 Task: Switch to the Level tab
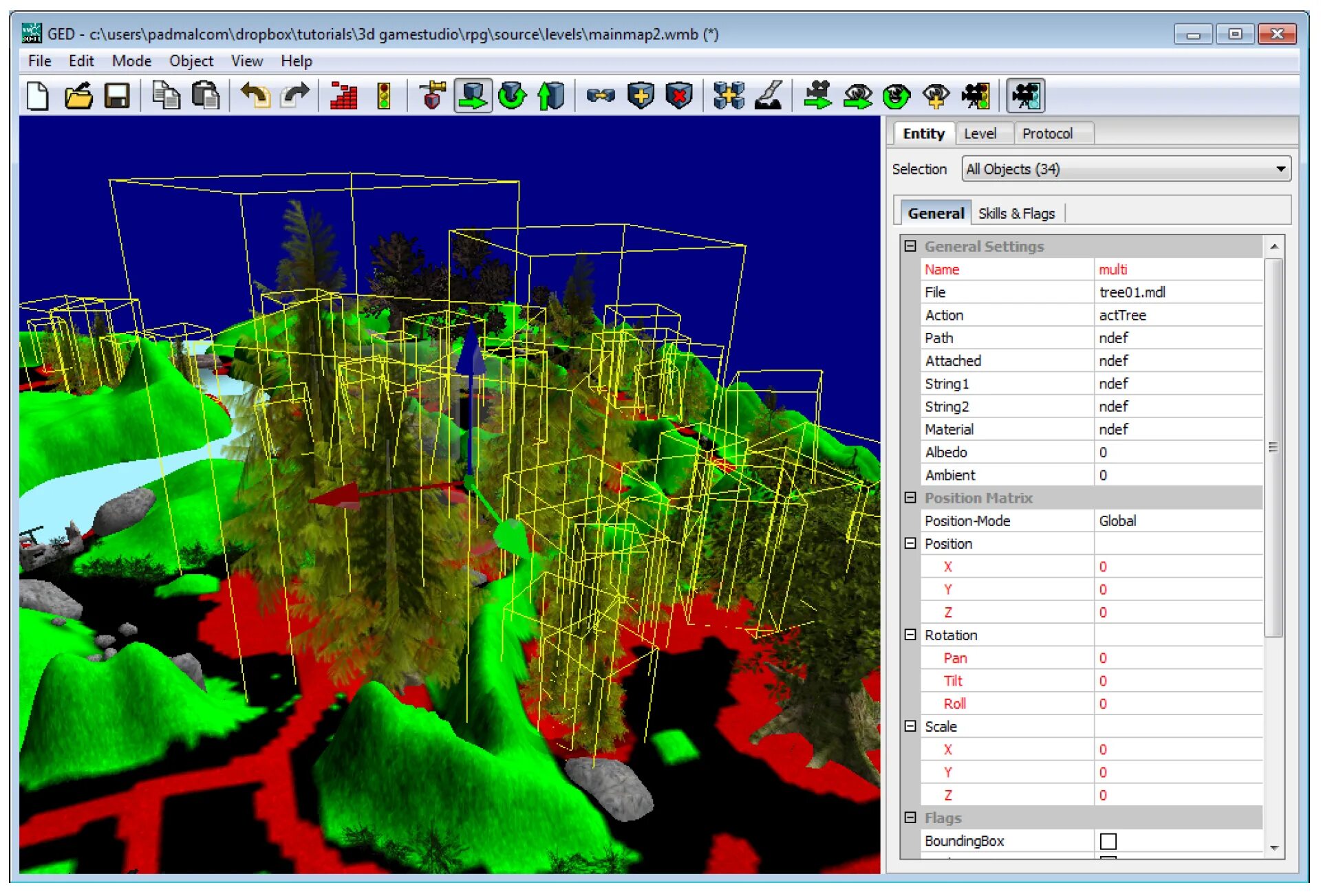click(x=980, y=133)
